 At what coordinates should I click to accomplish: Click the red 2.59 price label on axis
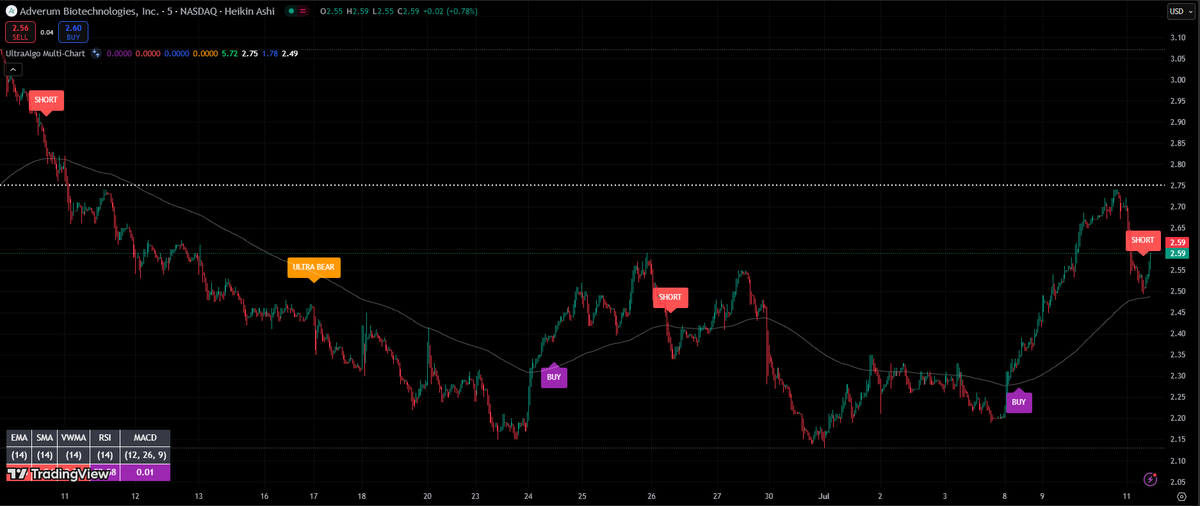[x=1178, y=242]
